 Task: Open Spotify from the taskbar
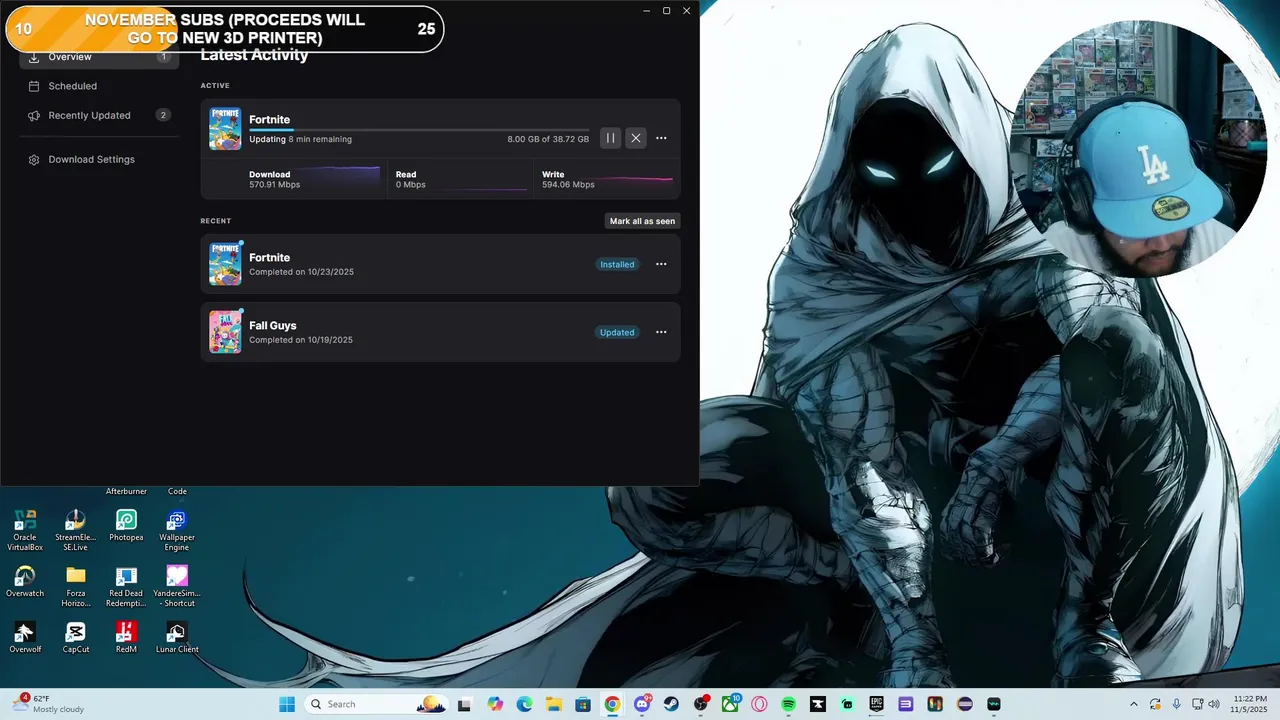point(788,704)
